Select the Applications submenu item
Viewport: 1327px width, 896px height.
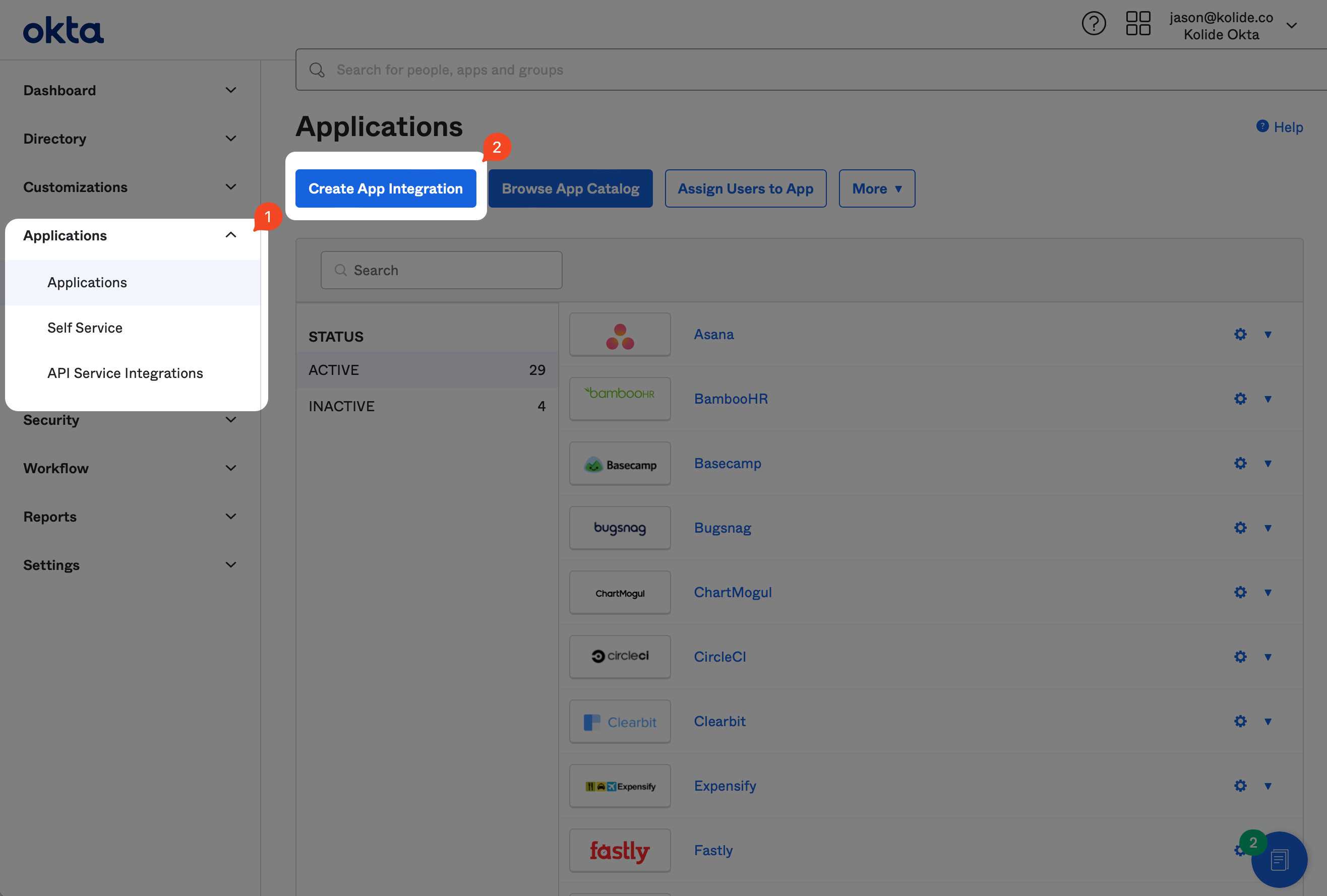[x=87, y=282]
